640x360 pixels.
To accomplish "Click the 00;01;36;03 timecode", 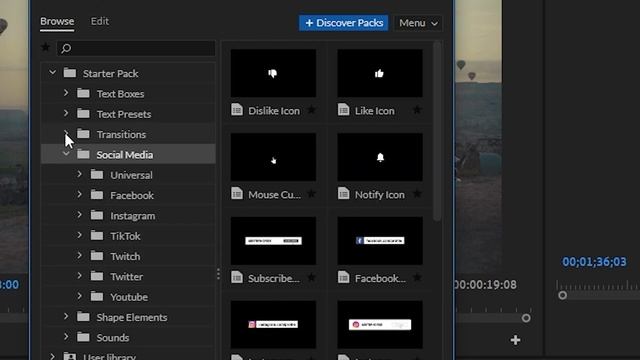I will coord(594,262).
